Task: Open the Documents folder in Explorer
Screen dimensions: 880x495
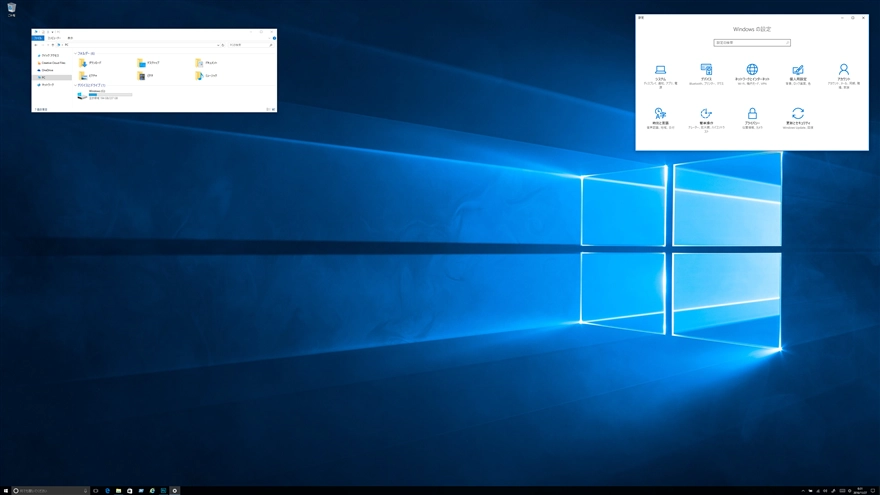Action: 206,63
